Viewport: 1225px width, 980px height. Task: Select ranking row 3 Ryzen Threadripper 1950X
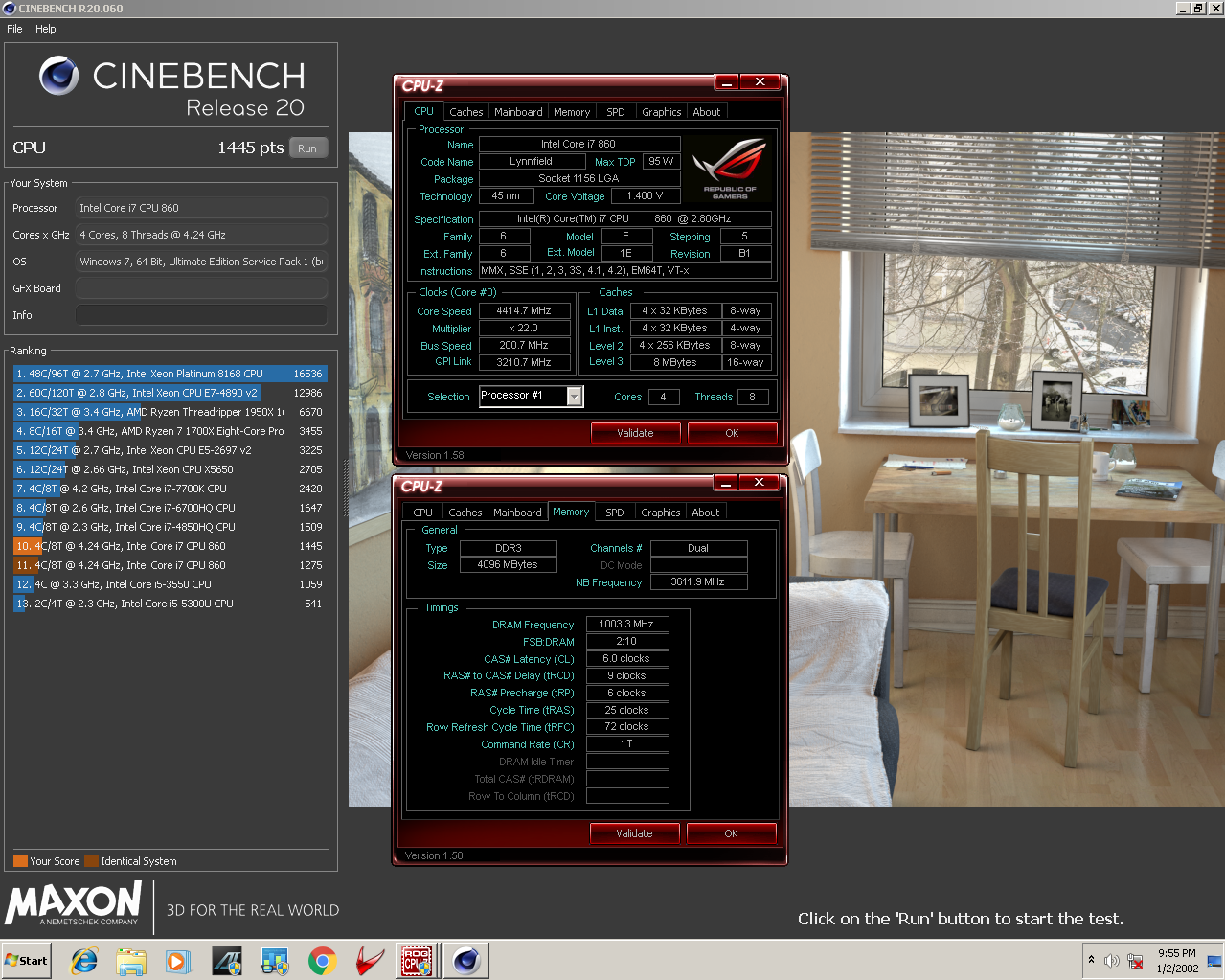170,412
